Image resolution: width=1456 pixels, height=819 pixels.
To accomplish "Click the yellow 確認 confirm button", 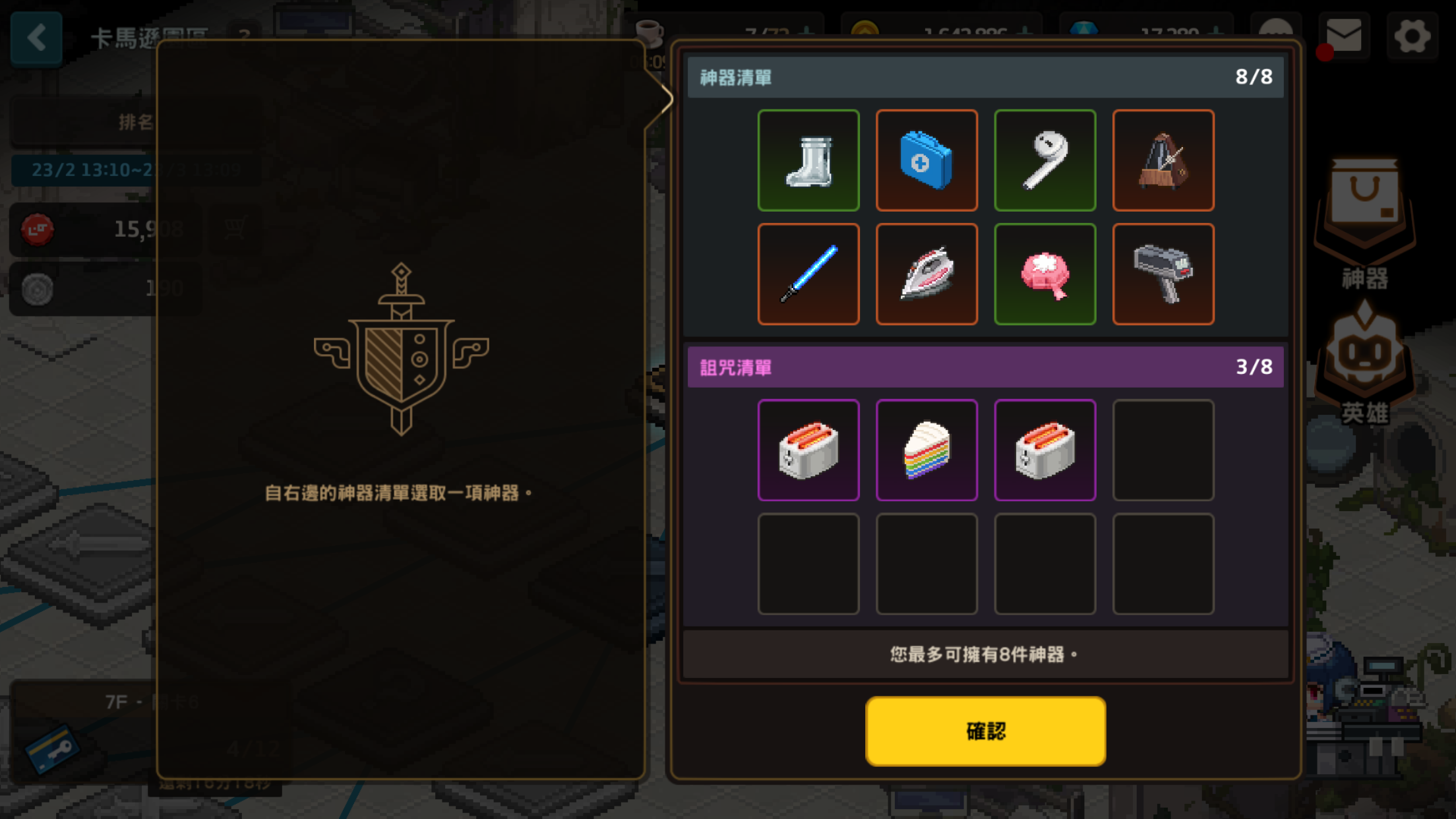I will (985, 731).
